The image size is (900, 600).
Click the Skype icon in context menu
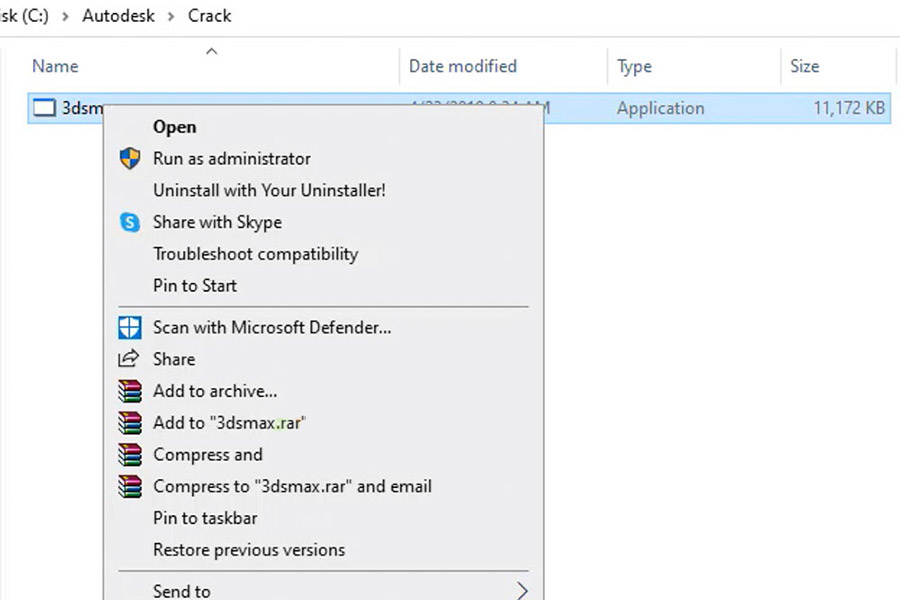tap(130, 222)
